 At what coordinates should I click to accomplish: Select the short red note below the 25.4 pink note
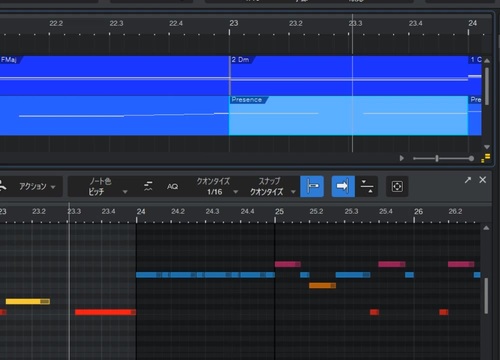coord(374,312)
